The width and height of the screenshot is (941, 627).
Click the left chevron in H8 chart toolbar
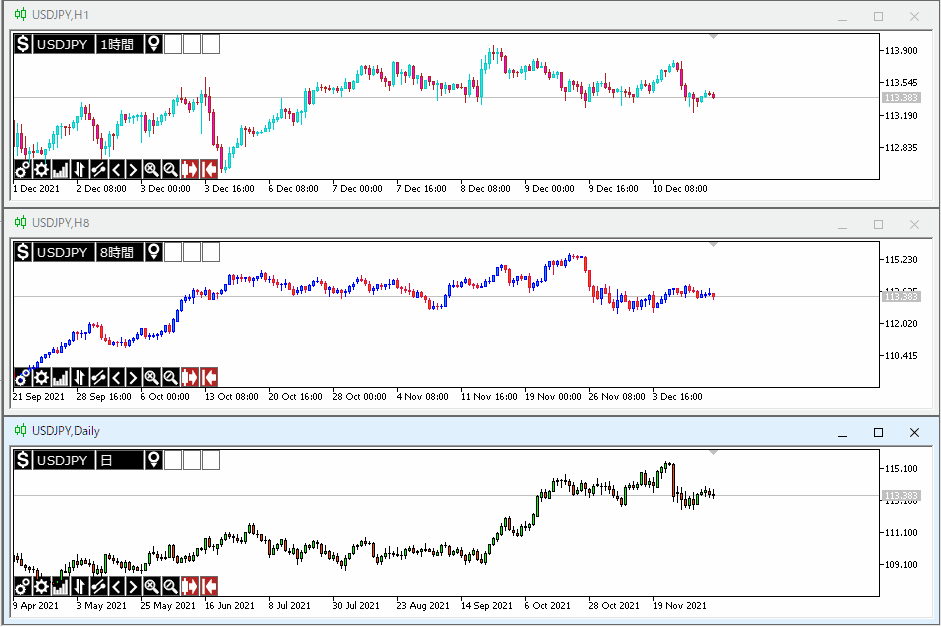(116, 377)
